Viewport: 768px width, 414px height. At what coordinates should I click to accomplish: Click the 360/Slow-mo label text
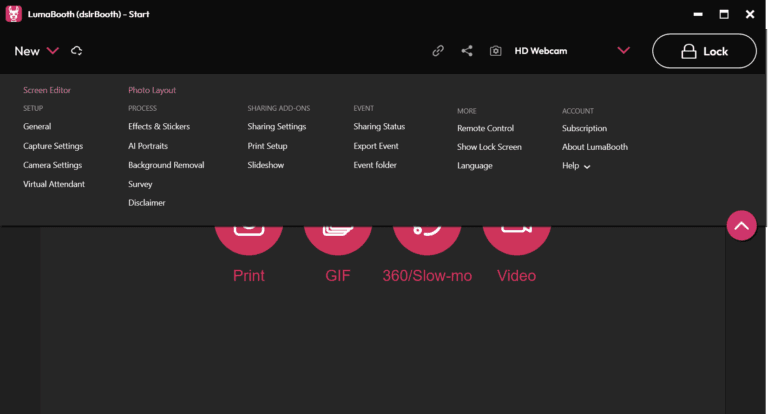(427, 276)
